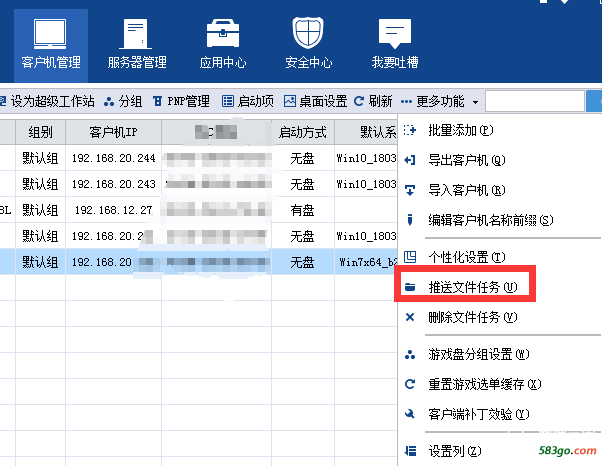
Task: Click the pencil icon beside 编辑客户机名称前缀
Action: click(410, 220)
